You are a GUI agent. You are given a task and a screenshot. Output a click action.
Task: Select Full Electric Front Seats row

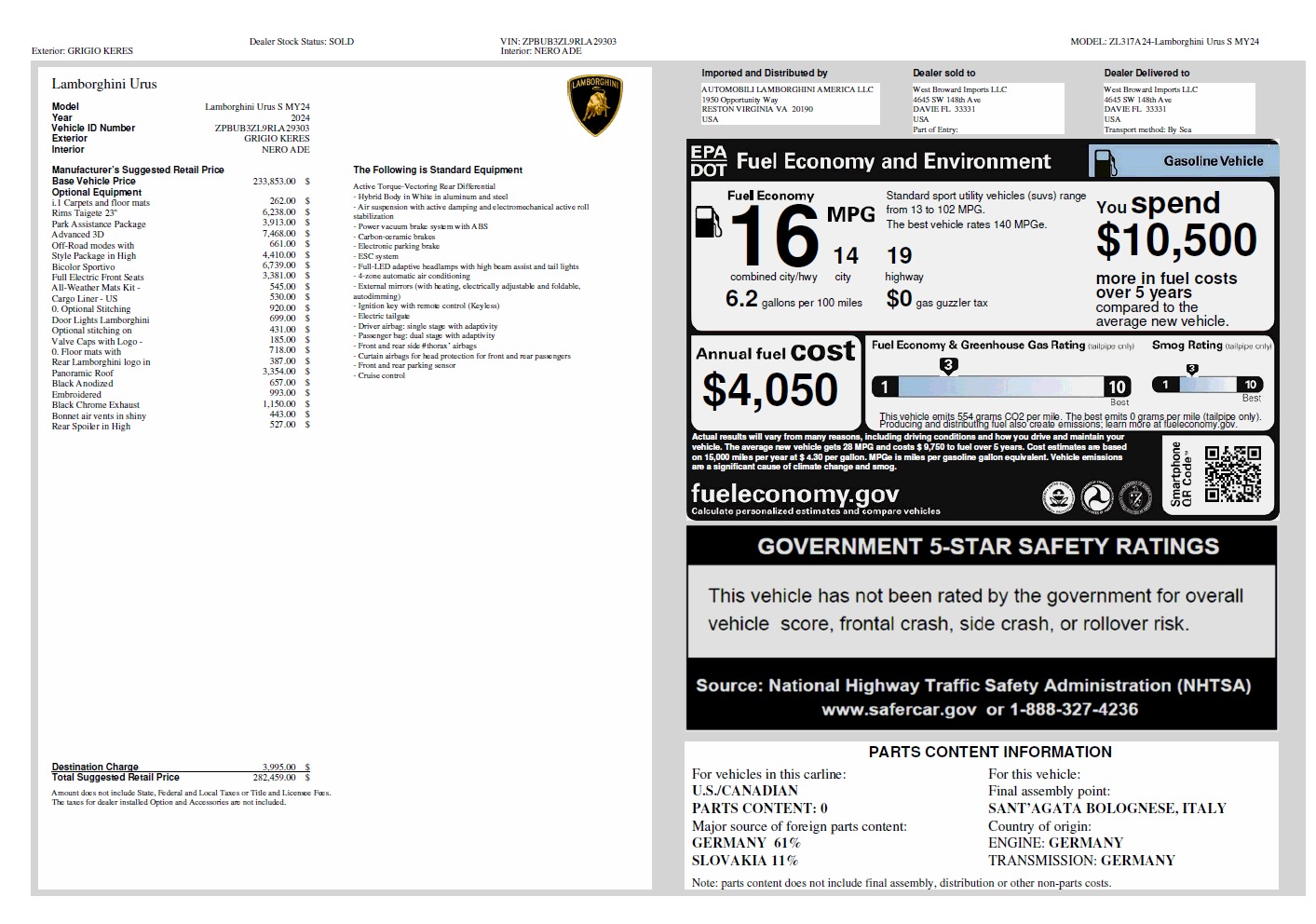pos(181,277)
